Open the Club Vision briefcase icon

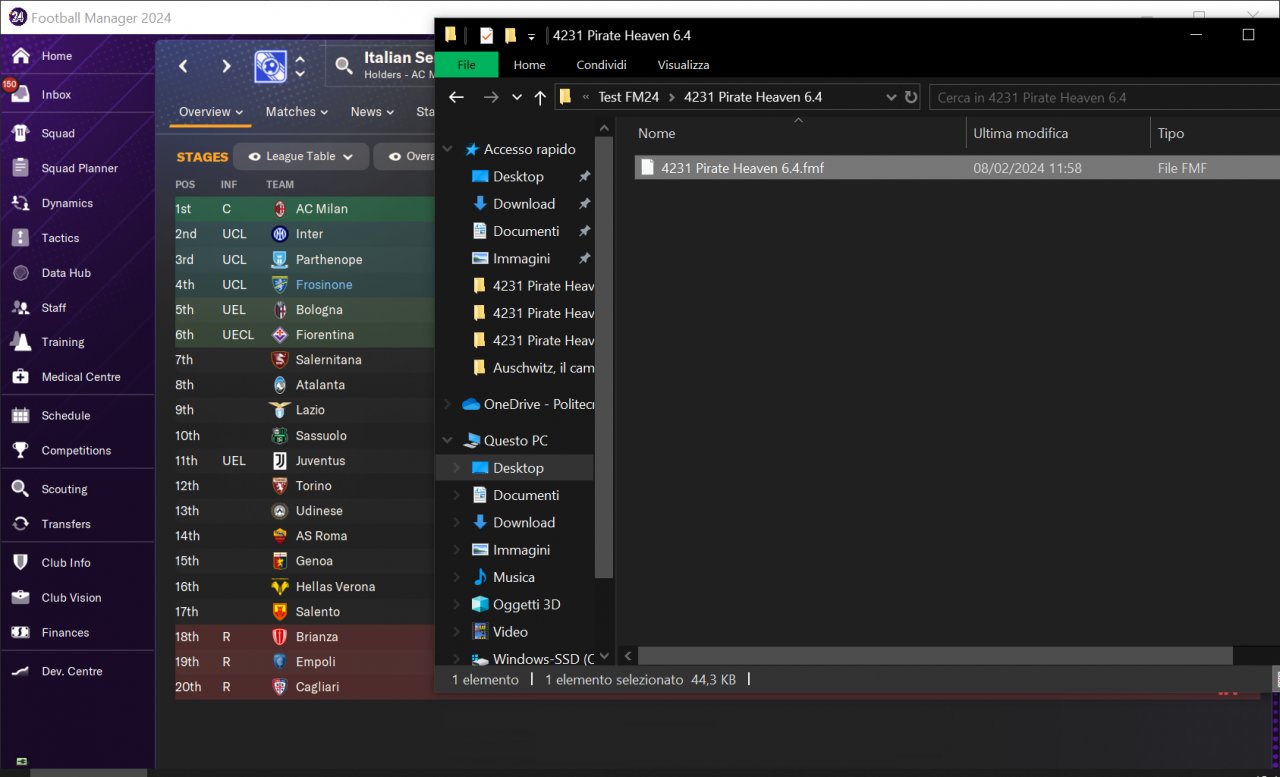[20, 598]
